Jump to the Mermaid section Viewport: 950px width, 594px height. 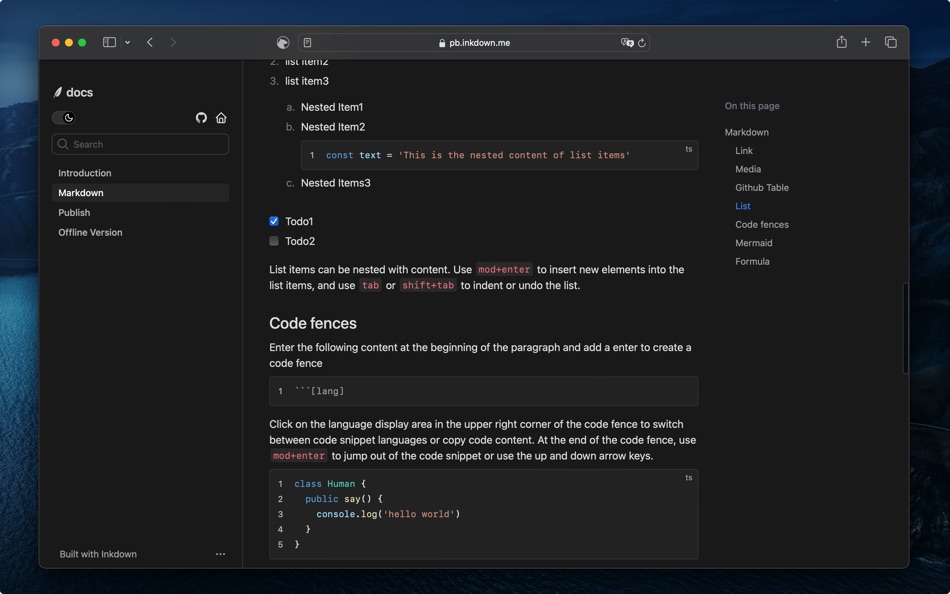click(x=754, y=243)
